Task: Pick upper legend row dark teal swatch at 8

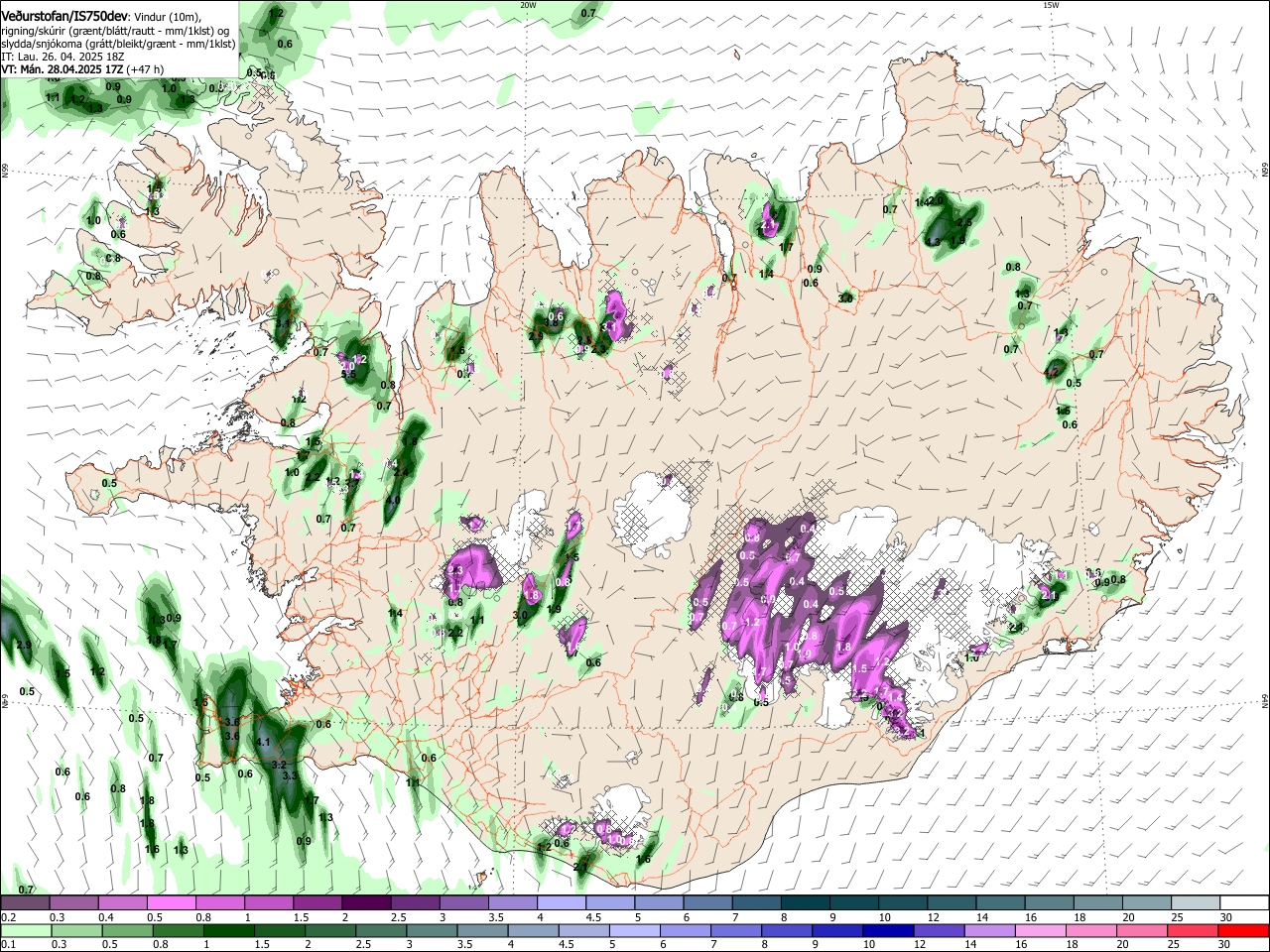Action: coord(806,902)
